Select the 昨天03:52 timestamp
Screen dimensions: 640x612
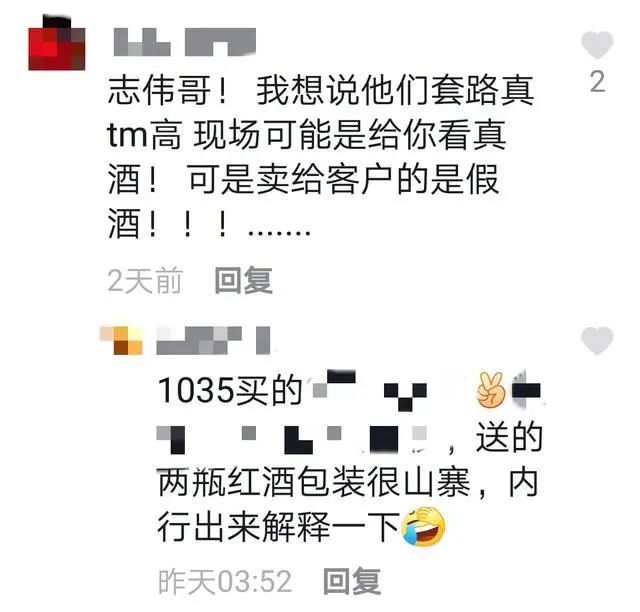coord(225,581)
